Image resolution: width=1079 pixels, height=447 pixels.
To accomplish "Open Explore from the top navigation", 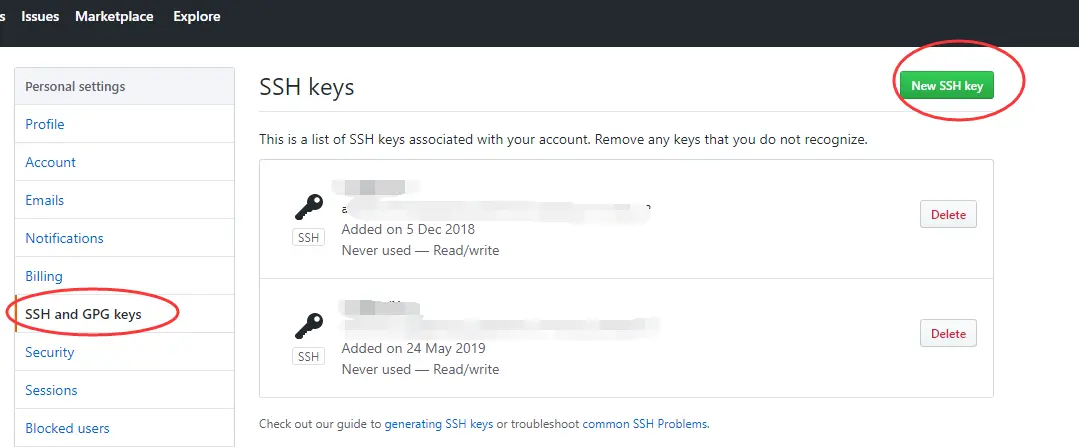I will [x=197, y=16].
